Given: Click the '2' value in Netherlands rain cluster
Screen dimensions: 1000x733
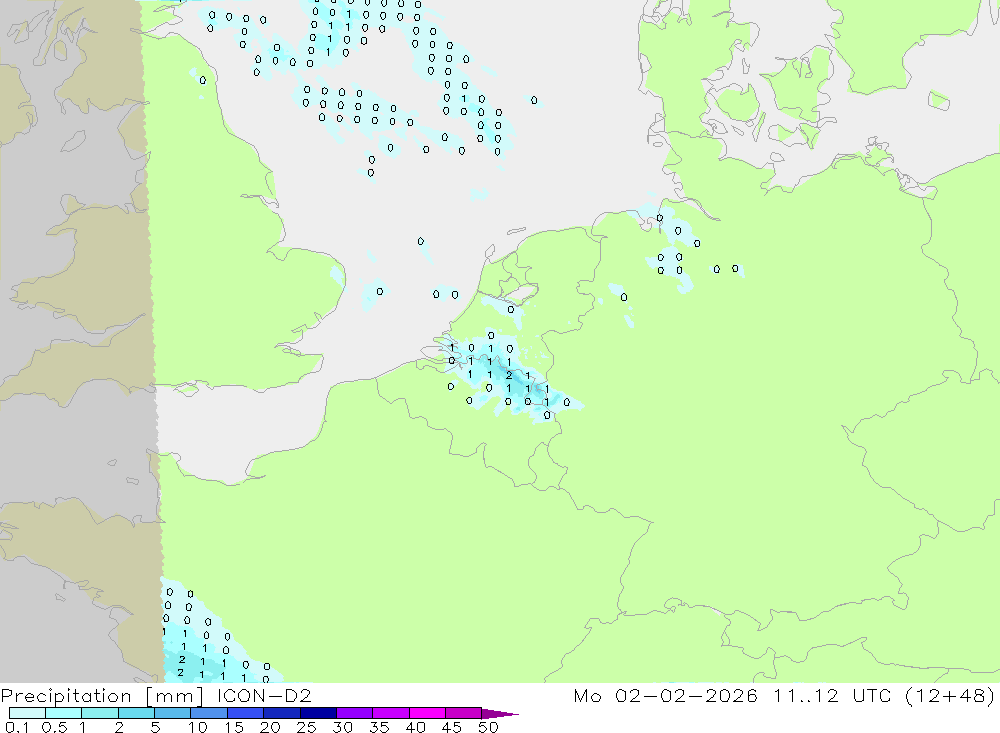Looking at the screenshot, I should tap(509, 375).
